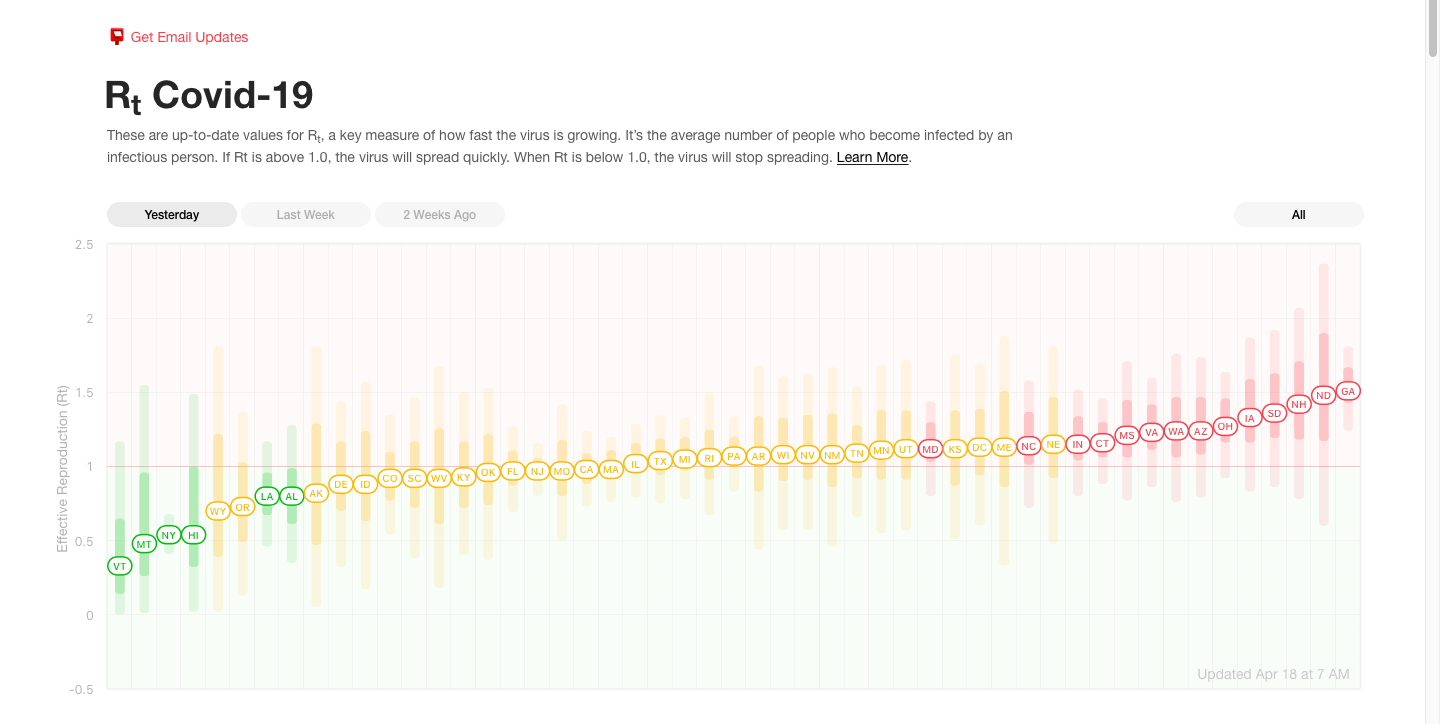Click the red mailbox email updates icon
This screenshot has width=1440, height=724.
tap(117, 37)
